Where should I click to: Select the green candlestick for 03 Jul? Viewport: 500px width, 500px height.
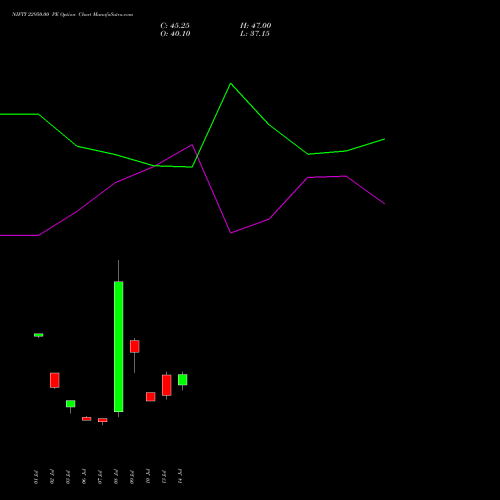(x=71, y=404)
